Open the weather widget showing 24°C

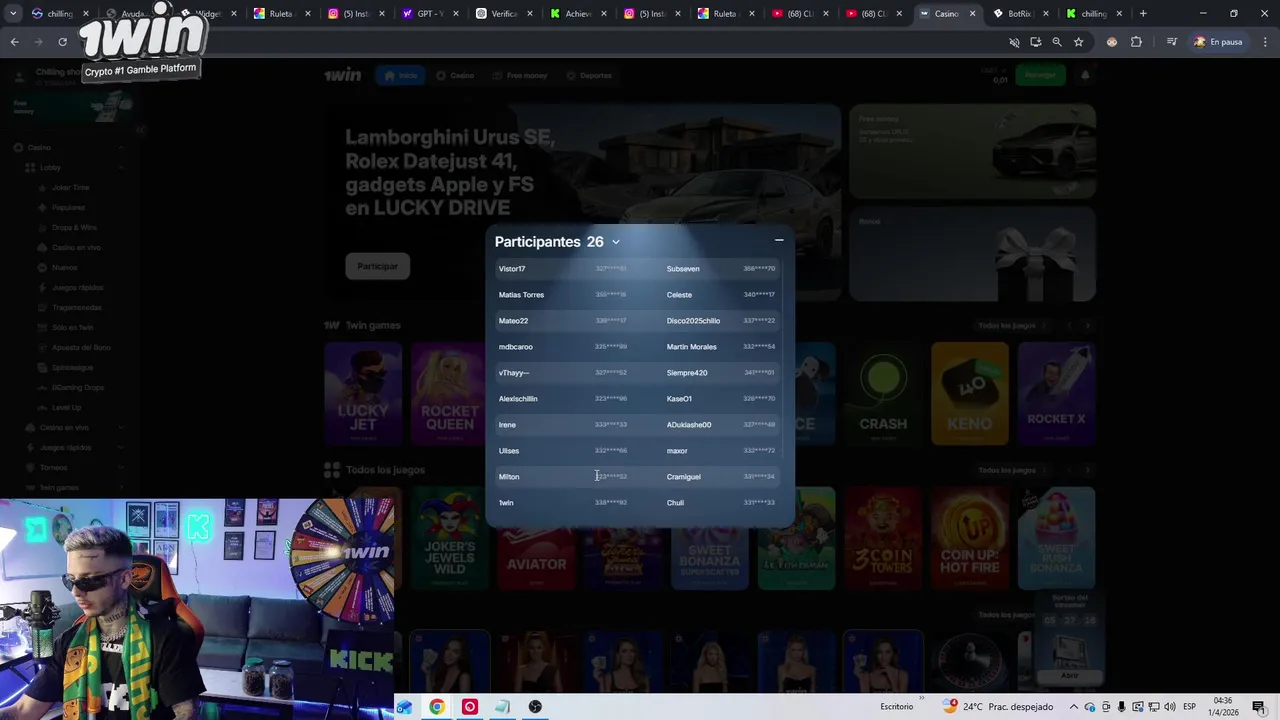[x=997, y=707]
